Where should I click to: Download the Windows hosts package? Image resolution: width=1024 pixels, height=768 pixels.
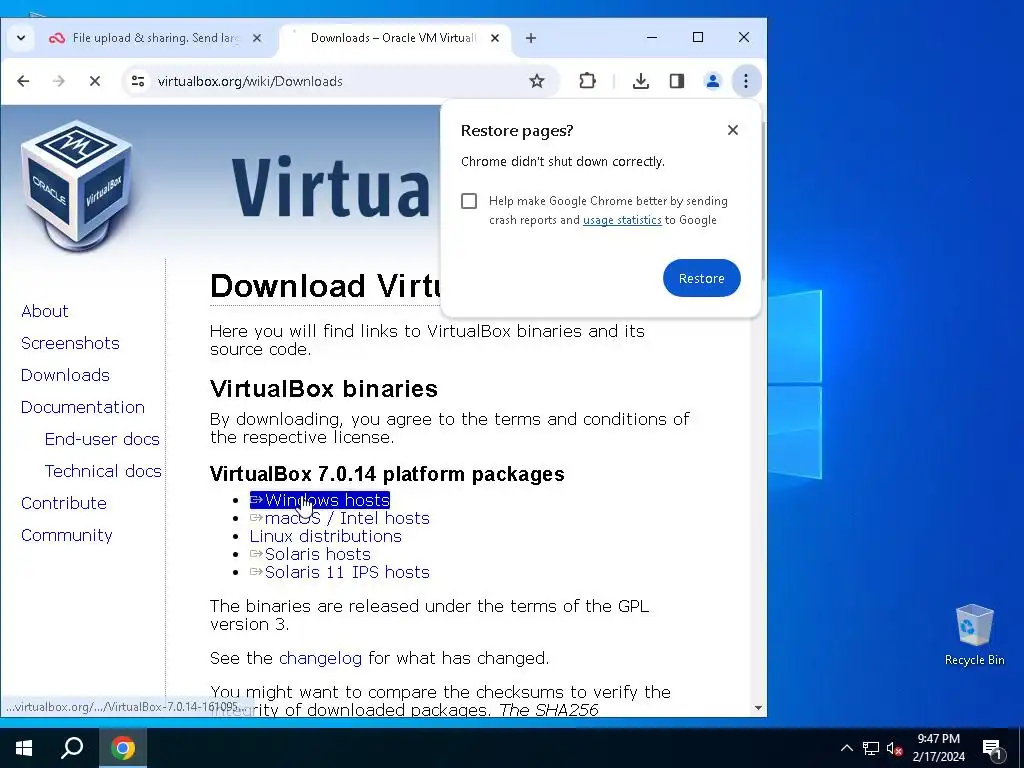pos(320,500)
